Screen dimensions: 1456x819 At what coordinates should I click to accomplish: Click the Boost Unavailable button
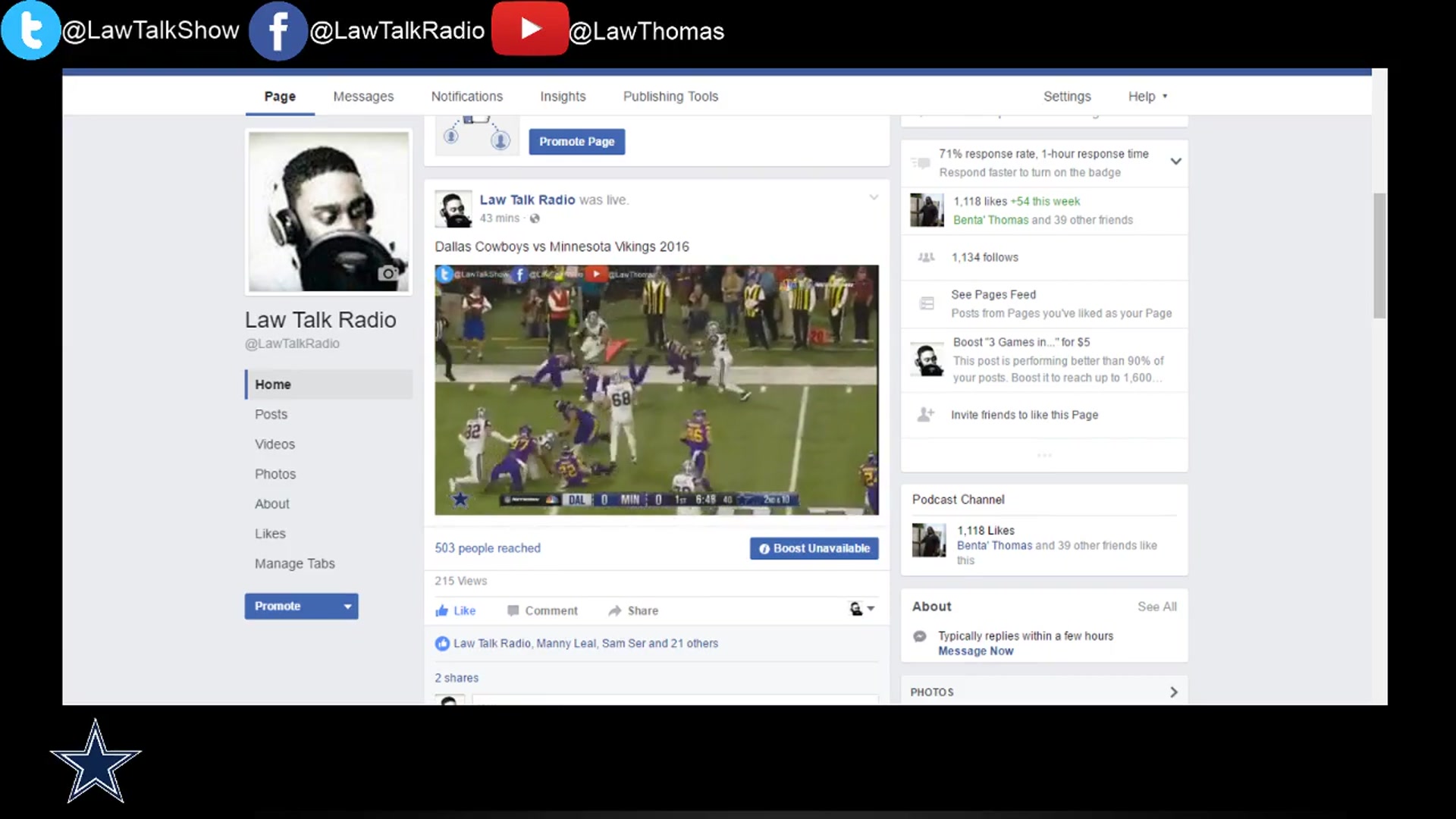point(814,548)
